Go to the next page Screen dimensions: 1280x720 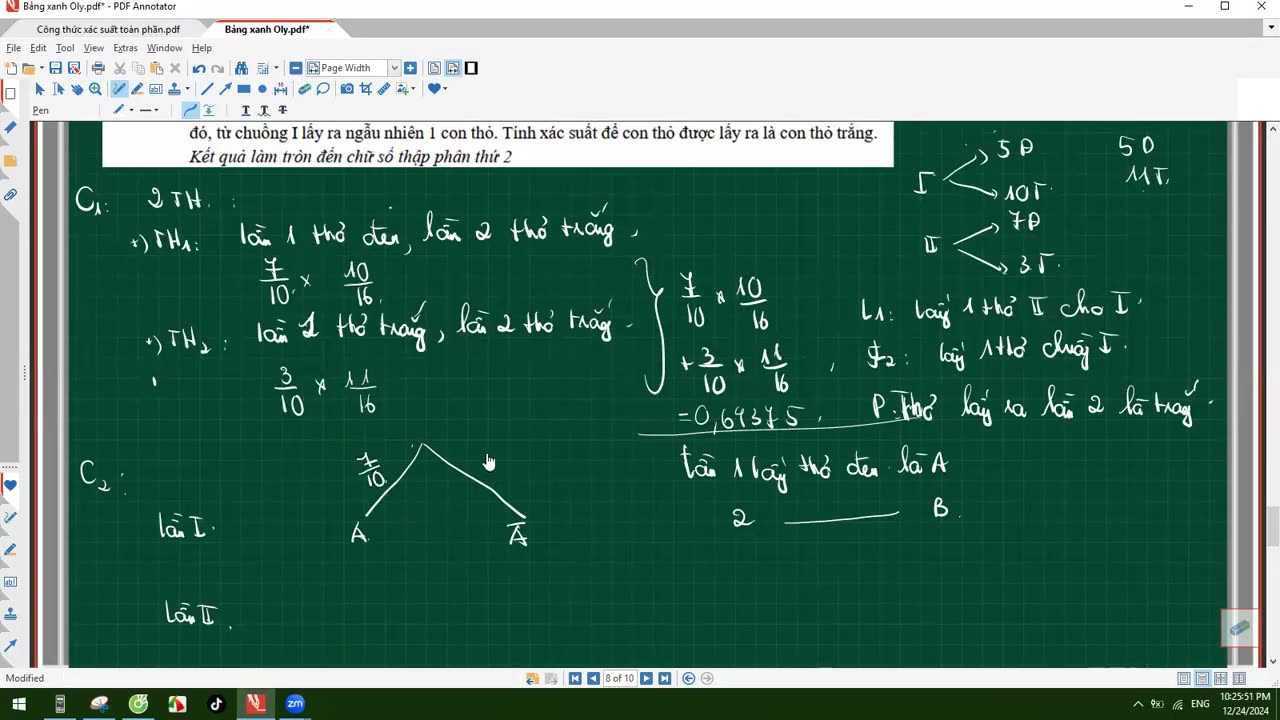(646, 678)
